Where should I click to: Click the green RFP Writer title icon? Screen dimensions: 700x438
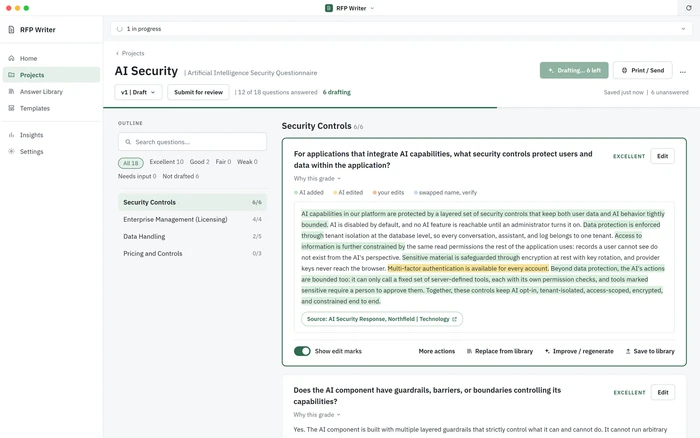329,8
